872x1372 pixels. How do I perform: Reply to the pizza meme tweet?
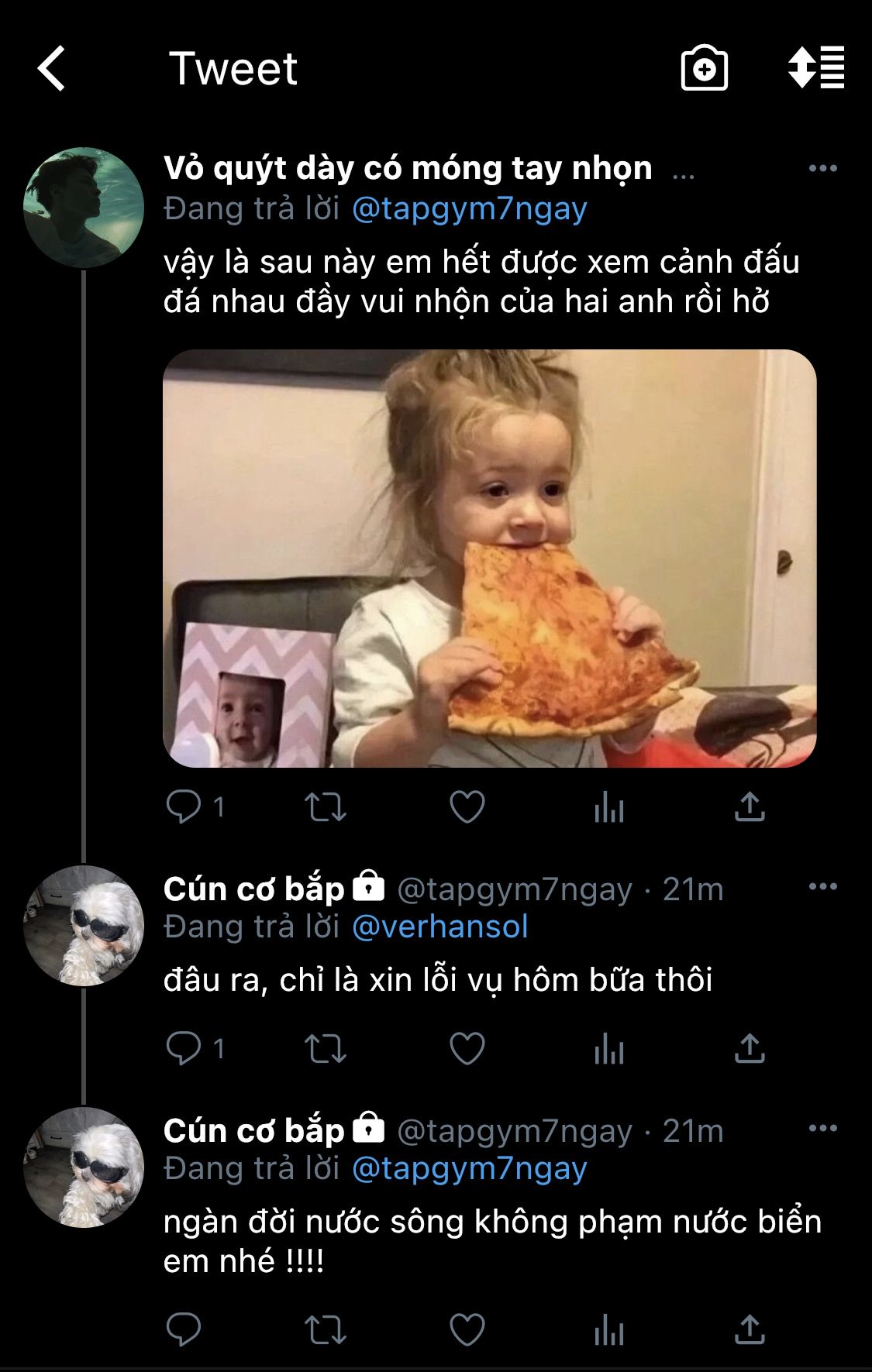point(184,807)
